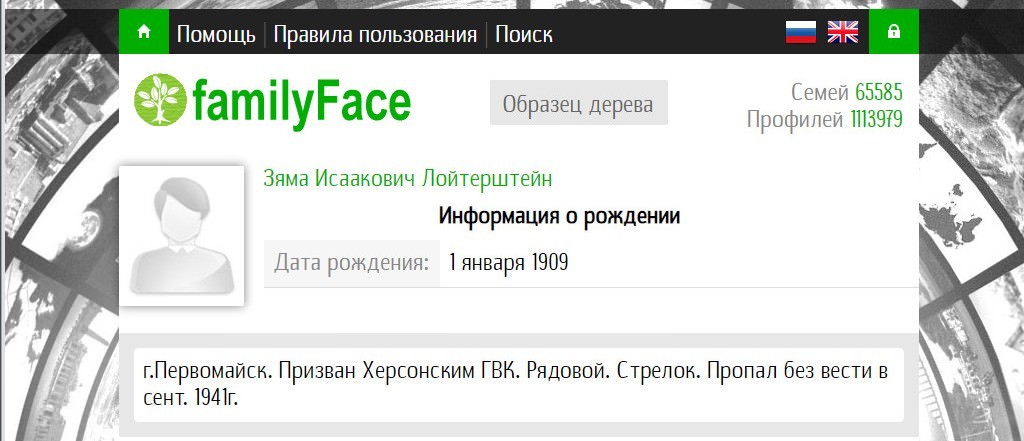Open the Поиск menu item

[523, 35]
